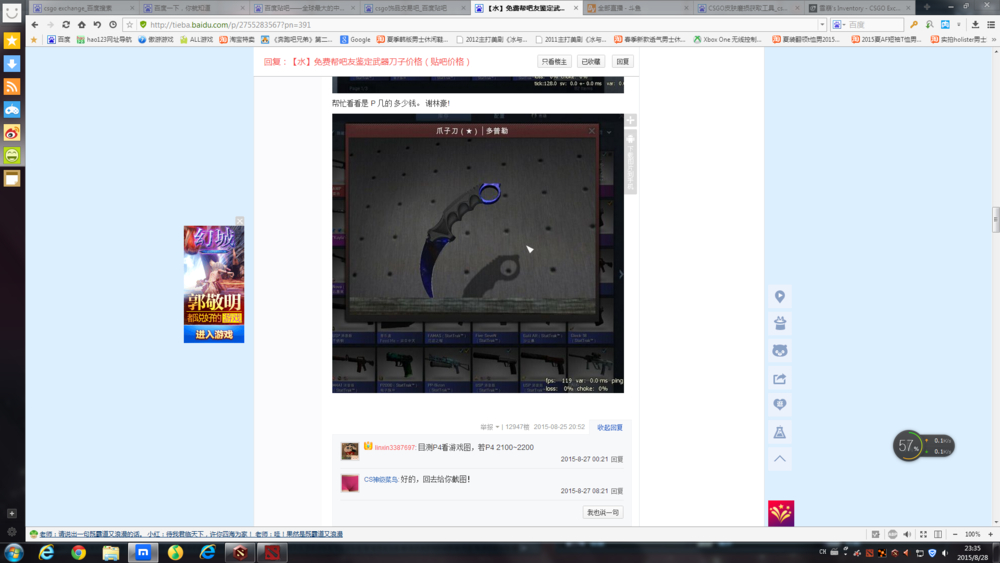
Task: Open the translate icon in the toolbar
Action: click(x=945, y=25)
